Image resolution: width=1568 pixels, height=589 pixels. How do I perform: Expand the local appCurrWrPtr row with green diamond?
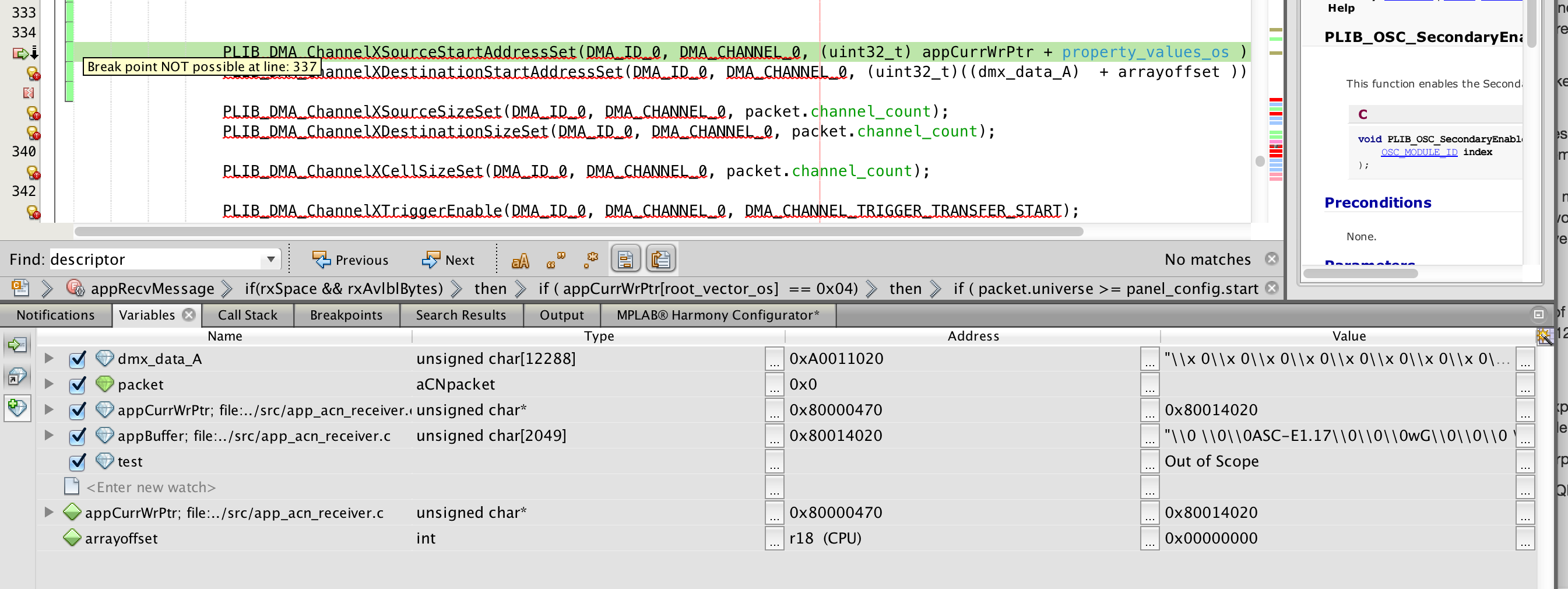click(x=49, y=512)
